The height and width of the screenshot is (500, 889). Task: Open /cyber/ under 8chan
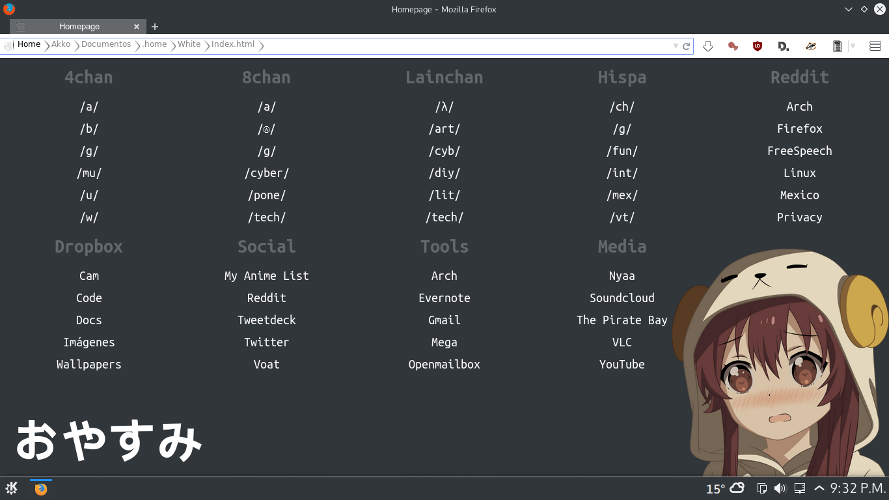[266, 173]
